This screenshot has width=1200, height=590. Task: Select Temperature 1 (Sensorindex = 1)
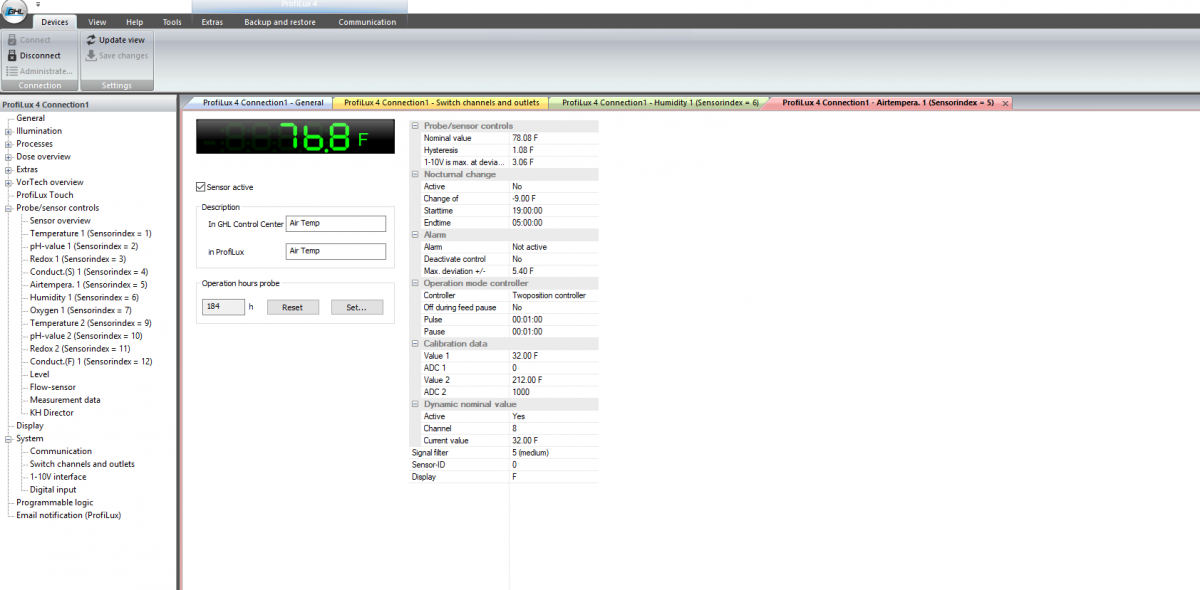coord(91,233)
